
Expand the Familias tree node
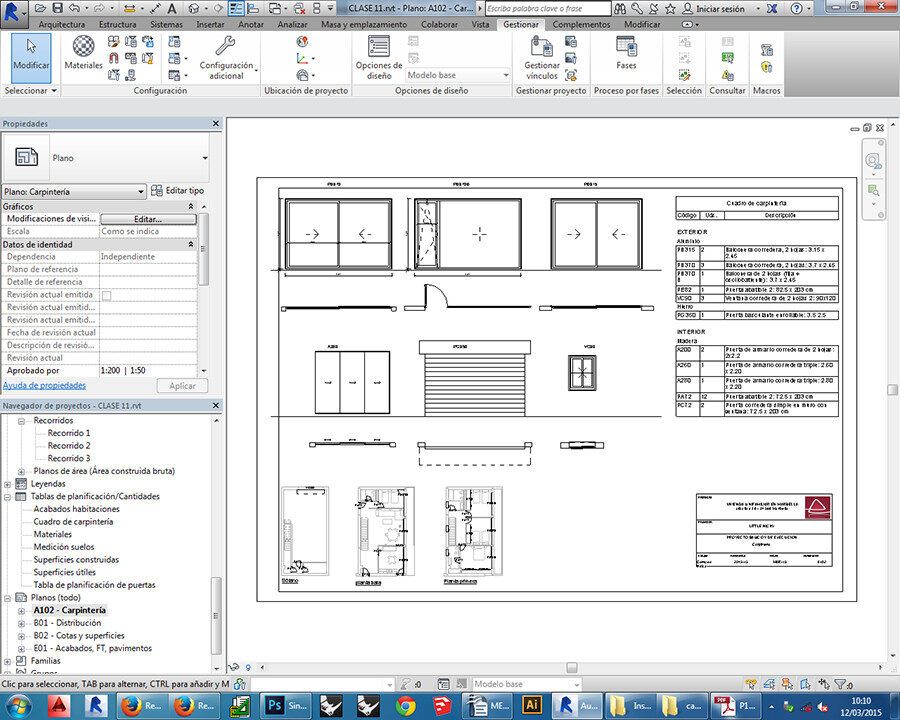(x=9, y=661)
